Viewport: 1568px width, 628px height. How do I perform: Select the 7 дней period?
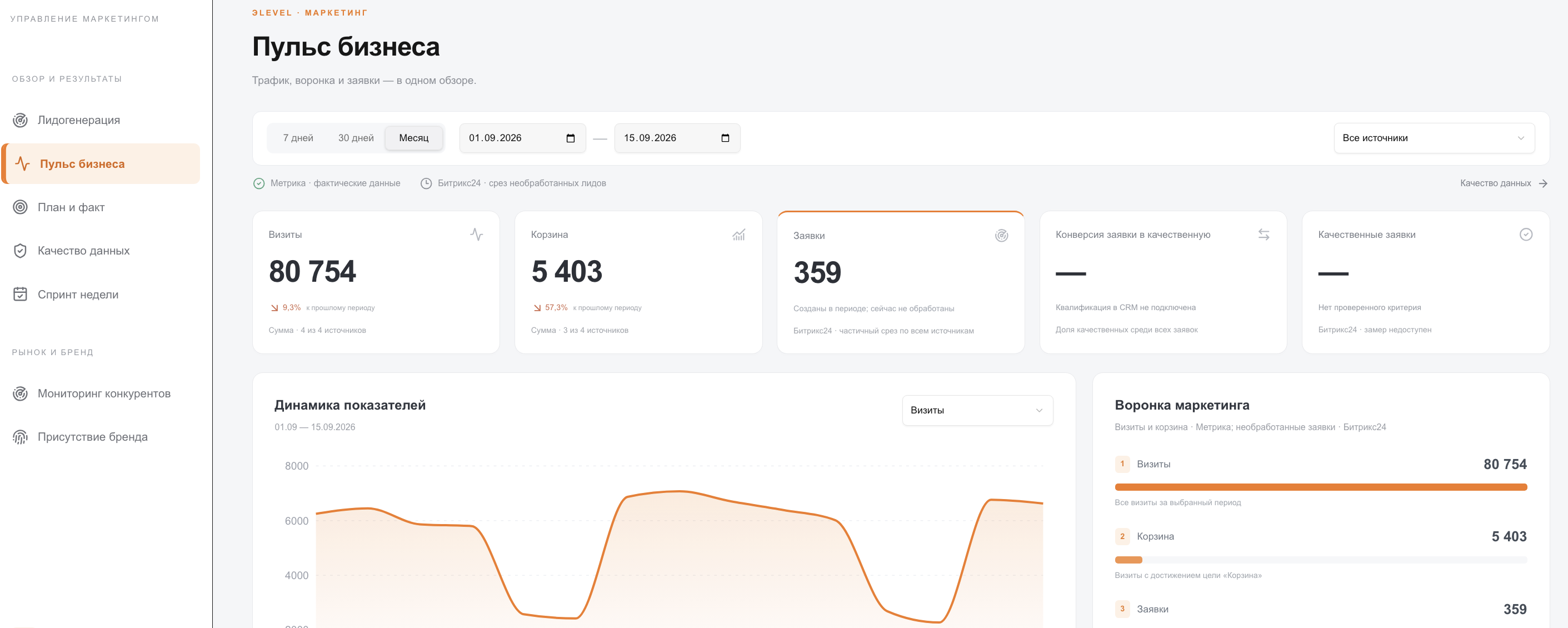[298, 138]
